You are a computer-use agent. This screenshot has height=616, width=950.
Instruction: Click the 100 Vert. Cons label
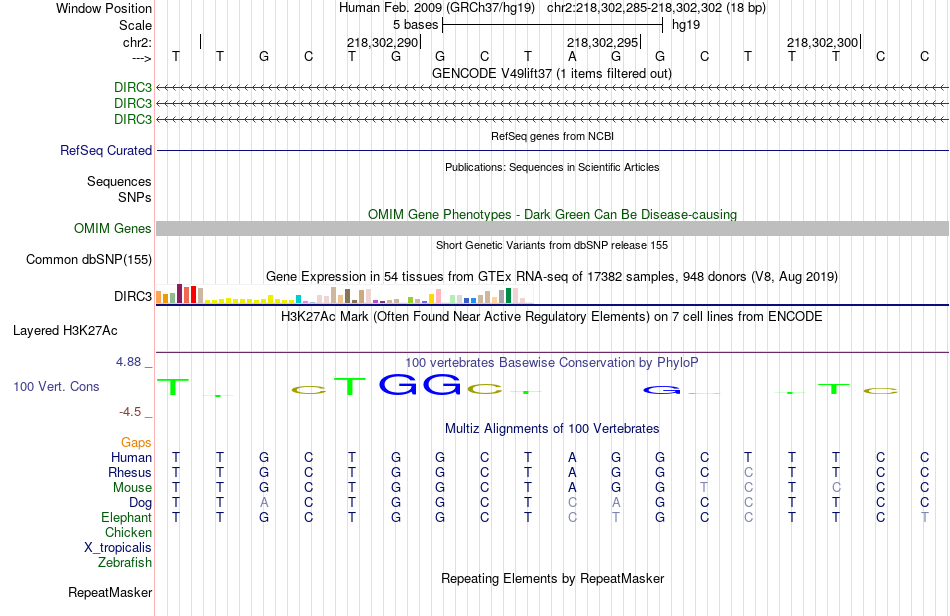56,386
